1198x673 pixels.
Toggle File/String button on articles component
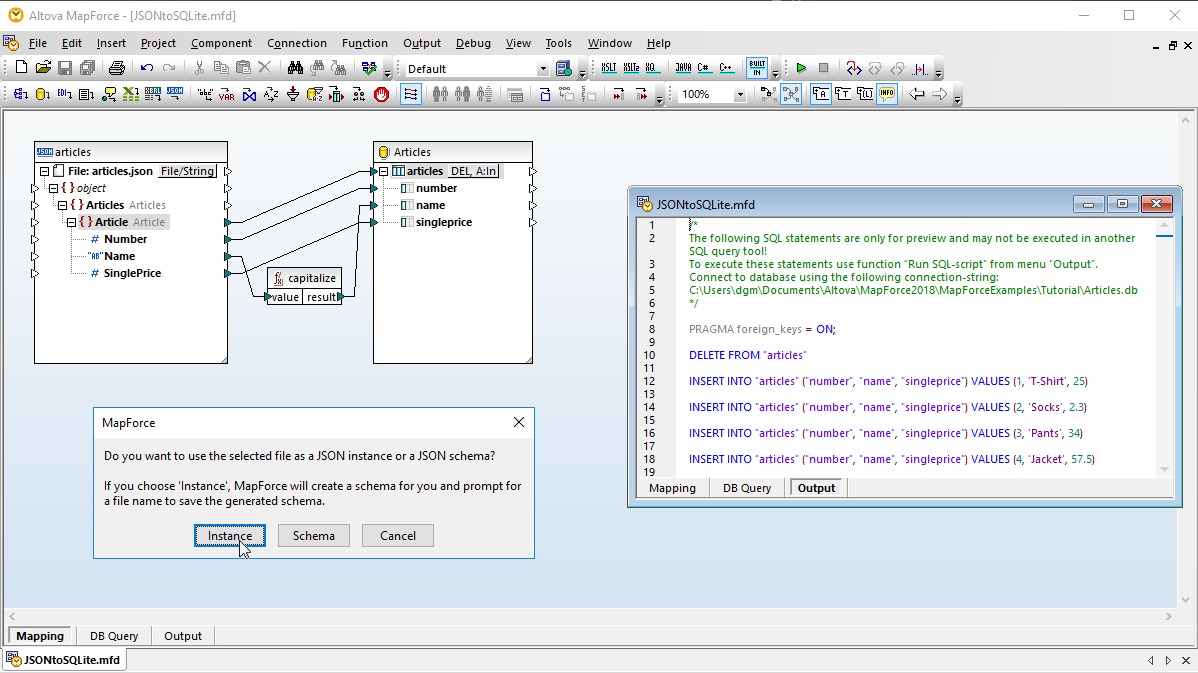187,171
